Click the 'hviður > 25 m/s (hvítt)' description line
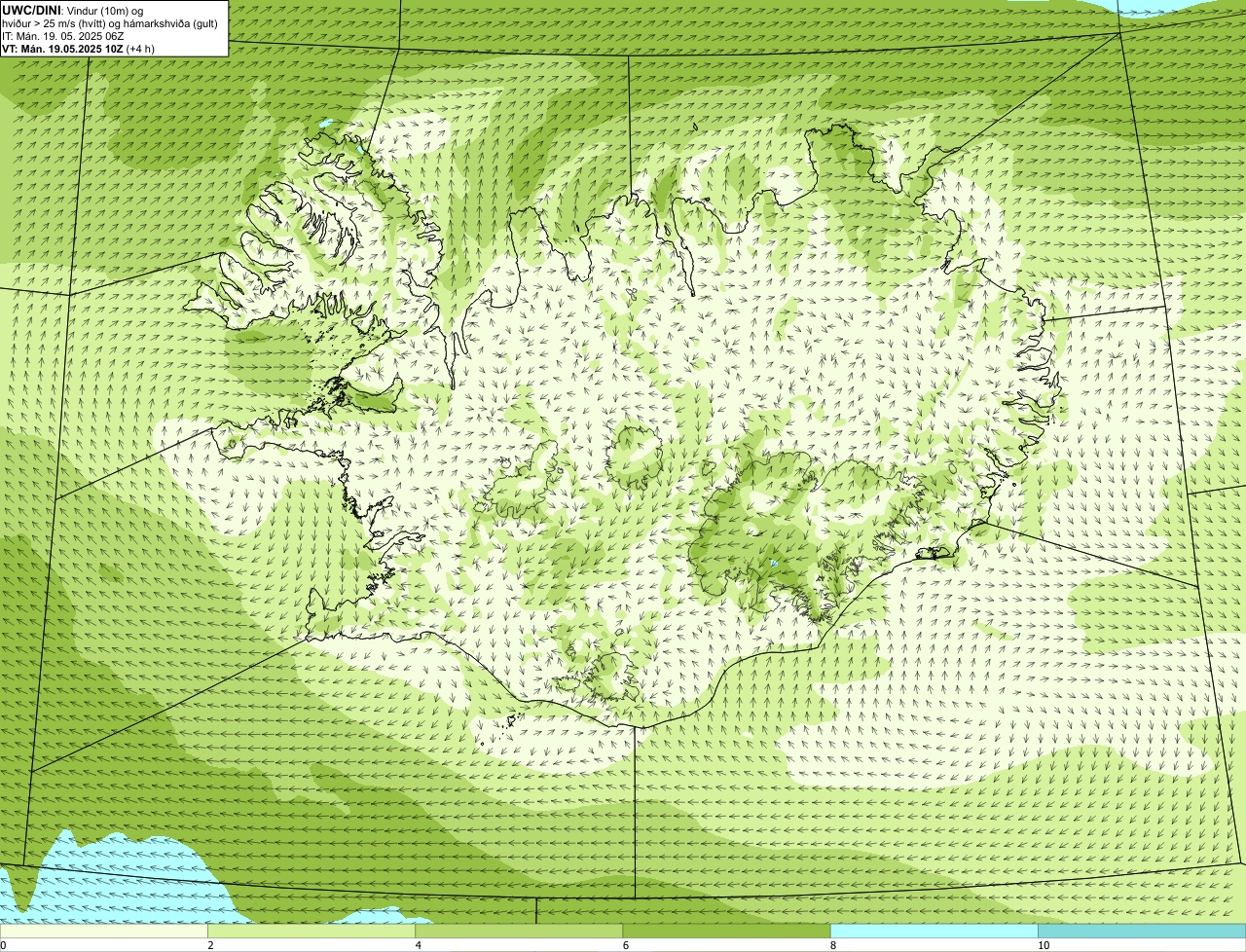This screenshot has width=1246, height=952. (x=110, y=23)
